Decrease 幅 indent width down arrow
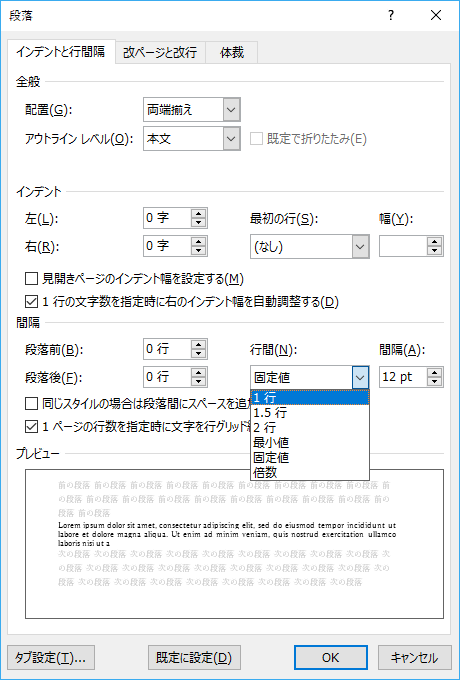Image resolution: width=460 pixels, height=680 pixels. 434,251
